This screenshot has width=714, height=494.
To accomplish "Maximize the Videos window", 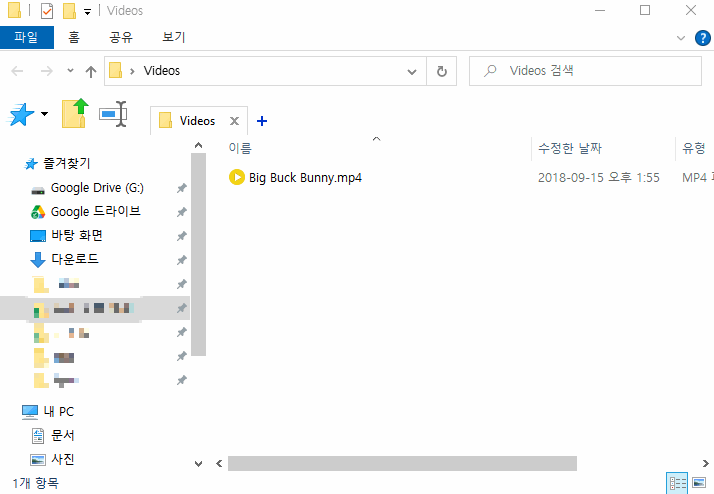I will 645,10.
